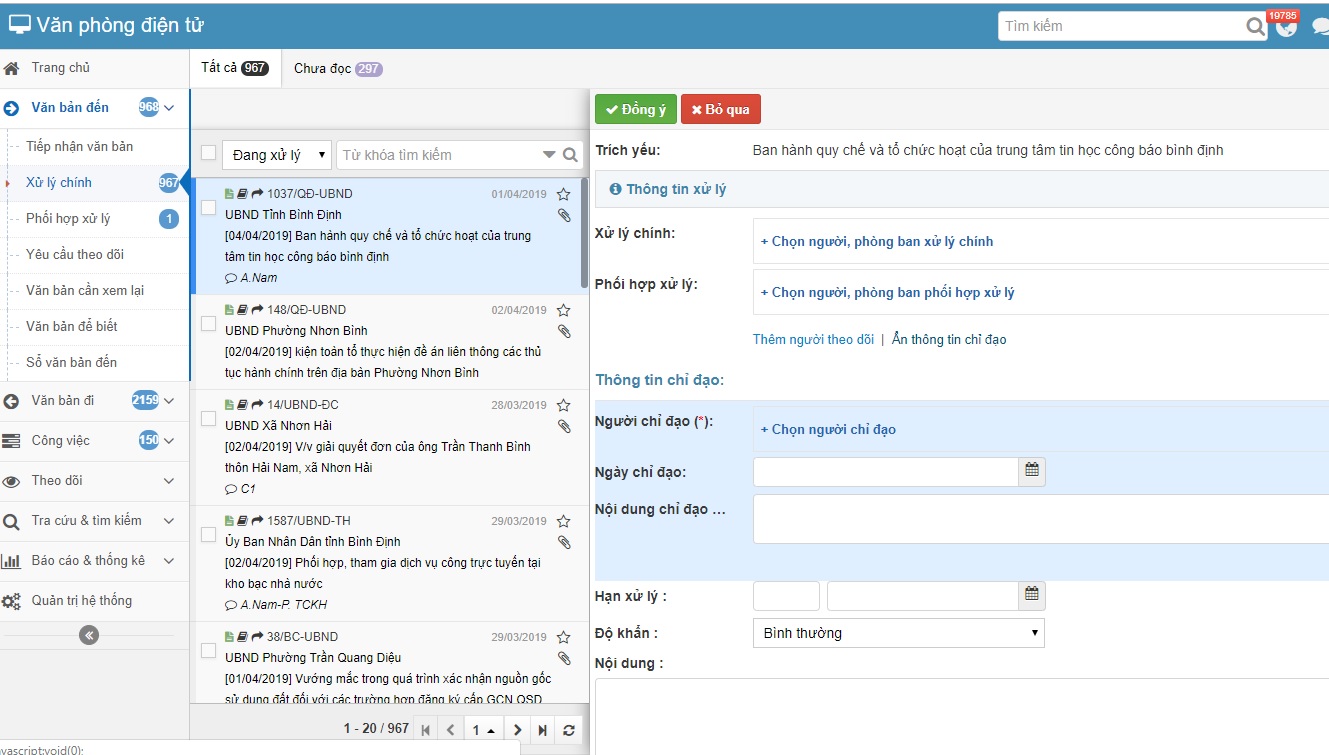The height and width of the screenshot is (755, 1329).
Task: Expand Tra cứu & tìm kiếm chevron
Action: (x=169, y=521)
